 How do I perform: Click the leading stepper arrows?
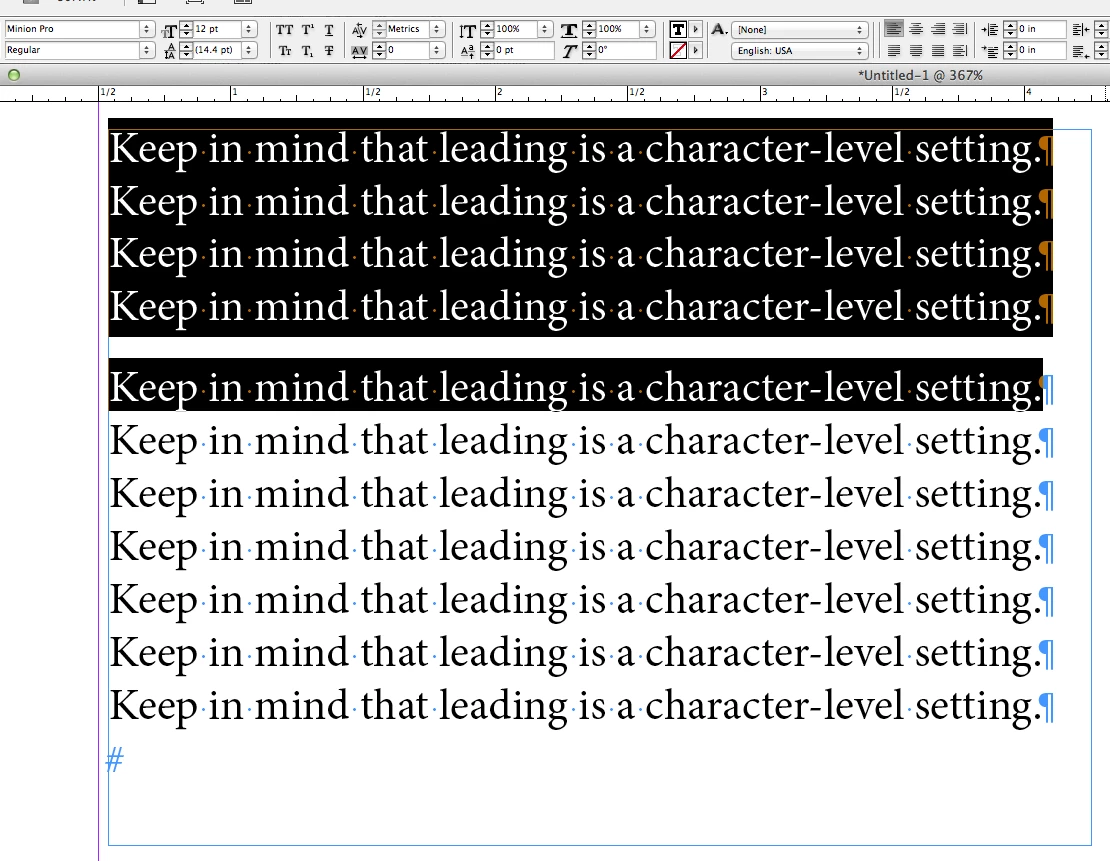(x=186, y=50)
